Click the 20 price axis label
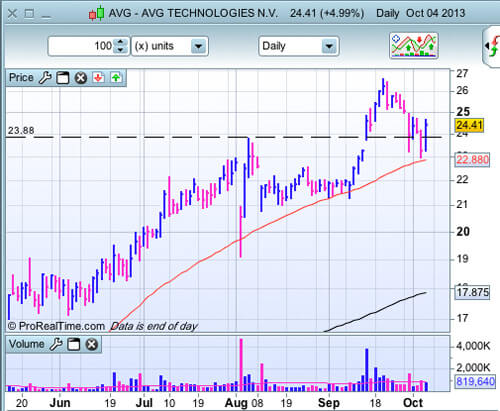The width and height of the screenshot is (500, 411). coord(463,231)
